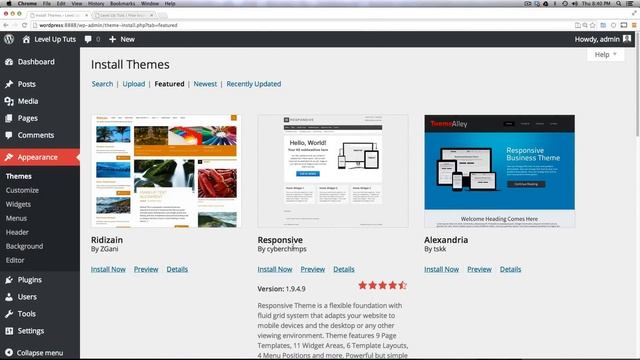The image size is (640, 360).
Task: Open Chrome Bookmarks menu
Action: click(x=122, y=4)
